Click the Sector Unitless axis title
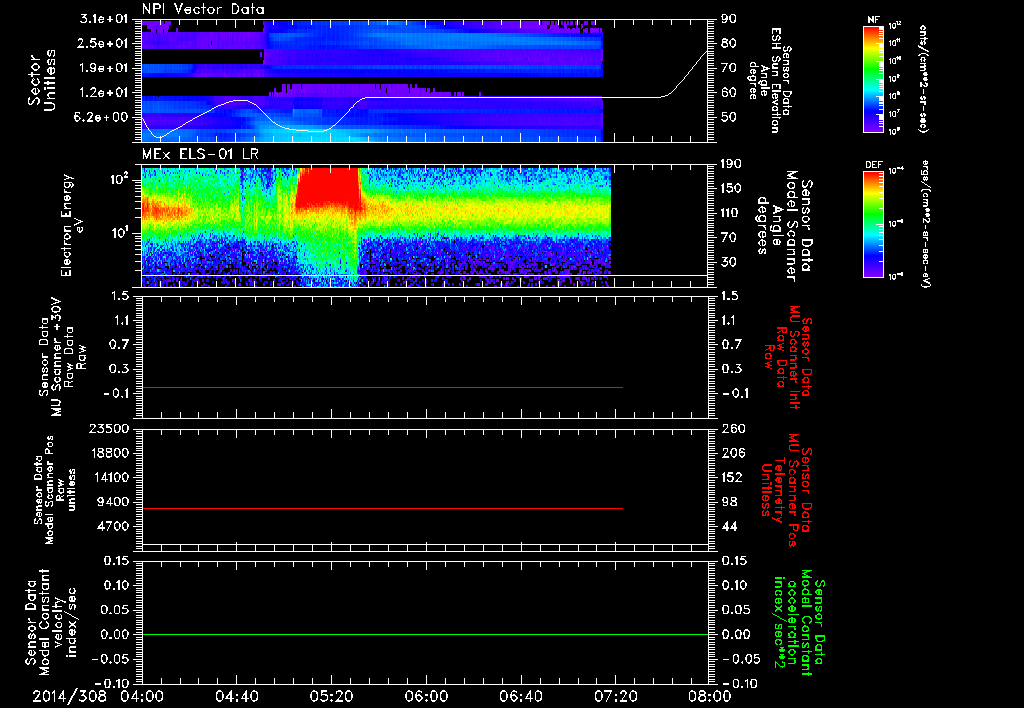1024x708 pixels. click(x=42, y=80)
